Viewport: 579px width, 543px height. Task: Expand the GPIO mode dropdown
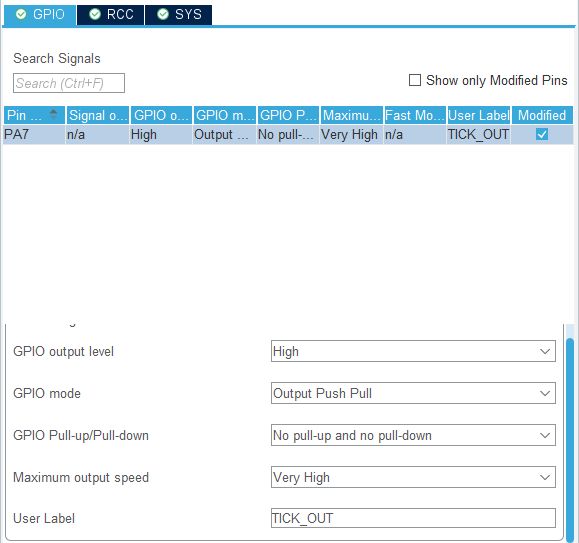[x=413, y=393]
